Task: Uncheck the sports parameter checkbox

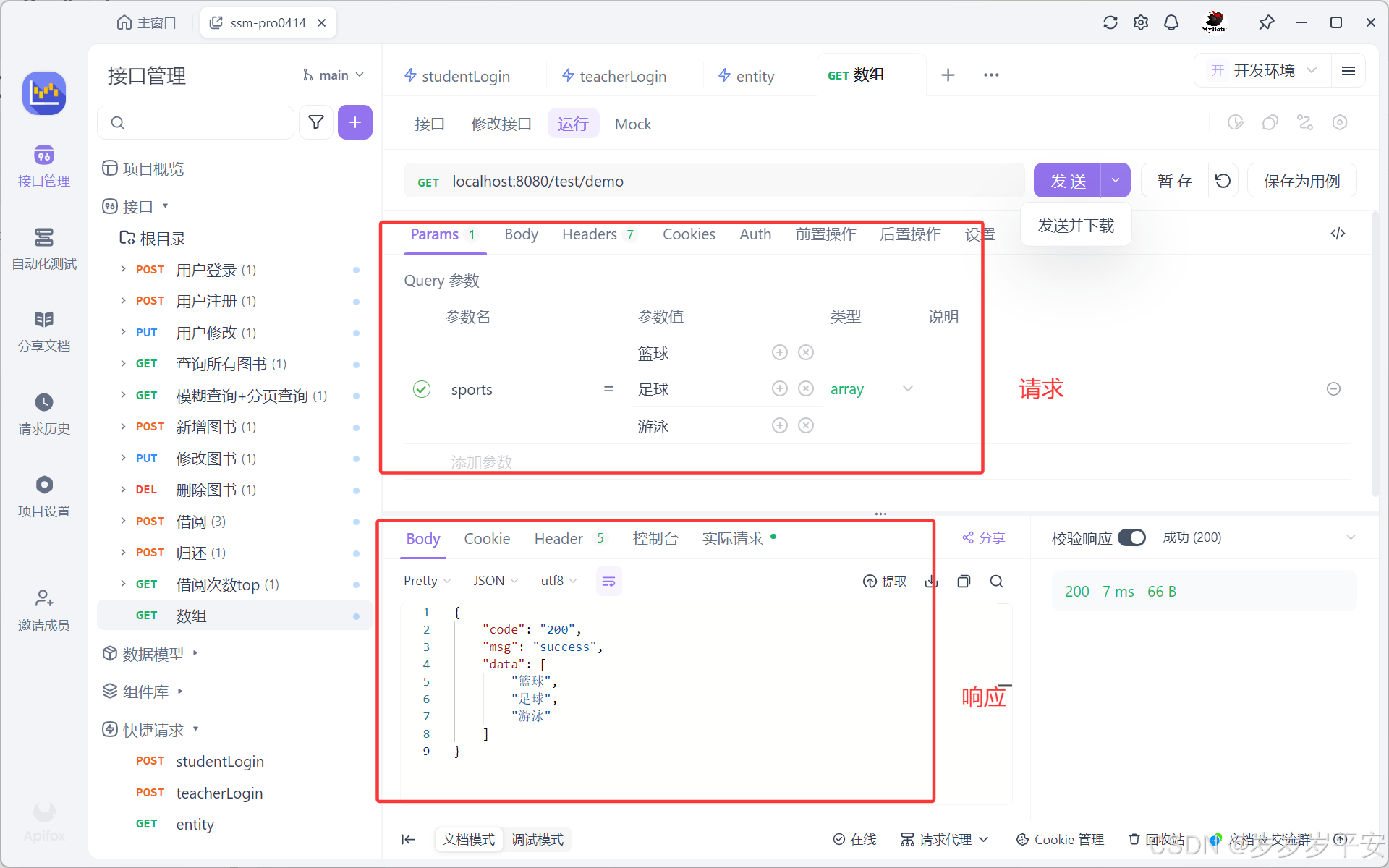Action: point(422,389)
